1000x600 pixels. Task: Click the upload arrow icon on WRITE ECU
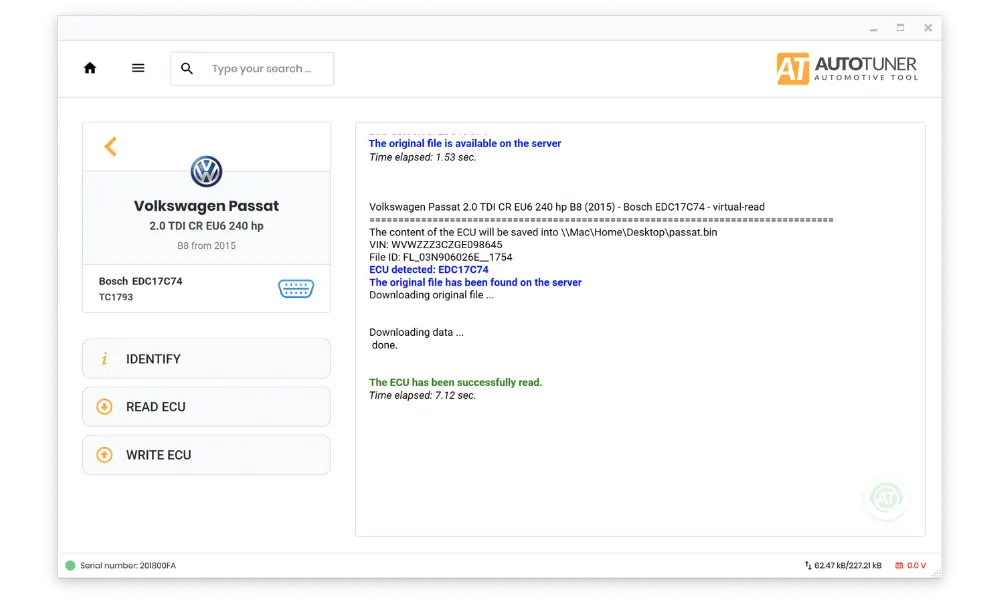point(104,455)
